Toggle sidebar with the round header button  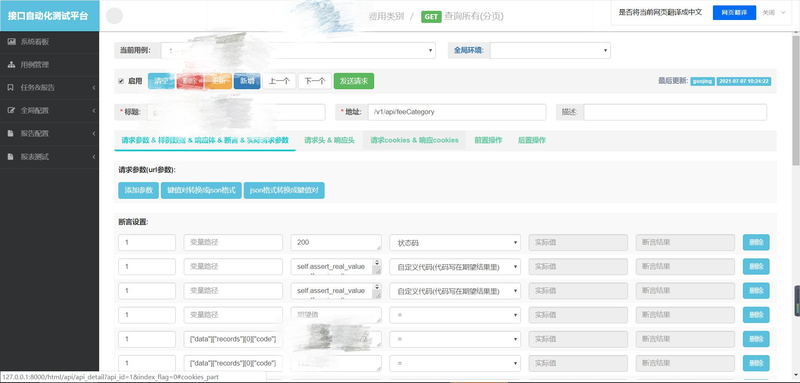pos(114,16)
